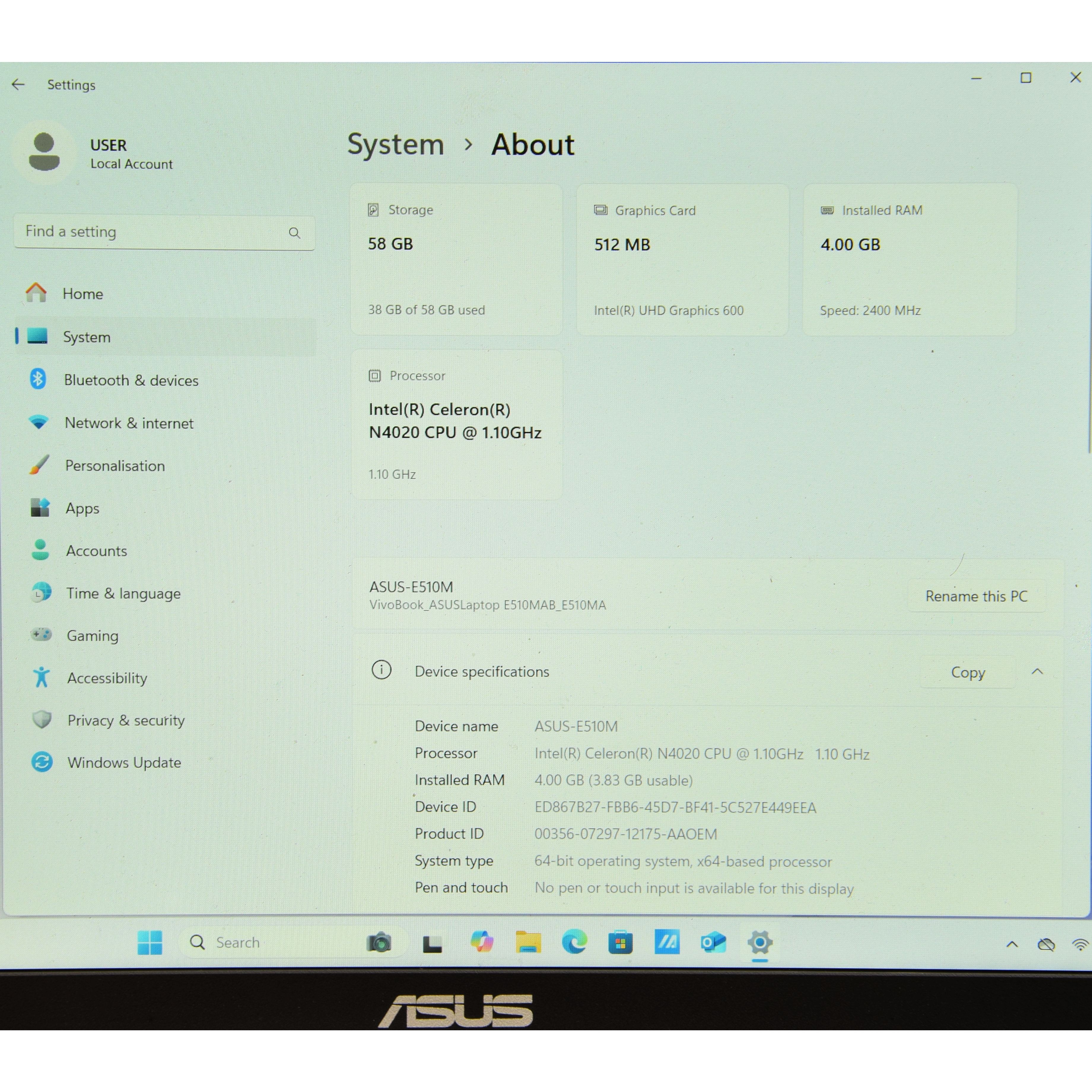
Task: Open the Processor info card
Action: coord(457,425)
